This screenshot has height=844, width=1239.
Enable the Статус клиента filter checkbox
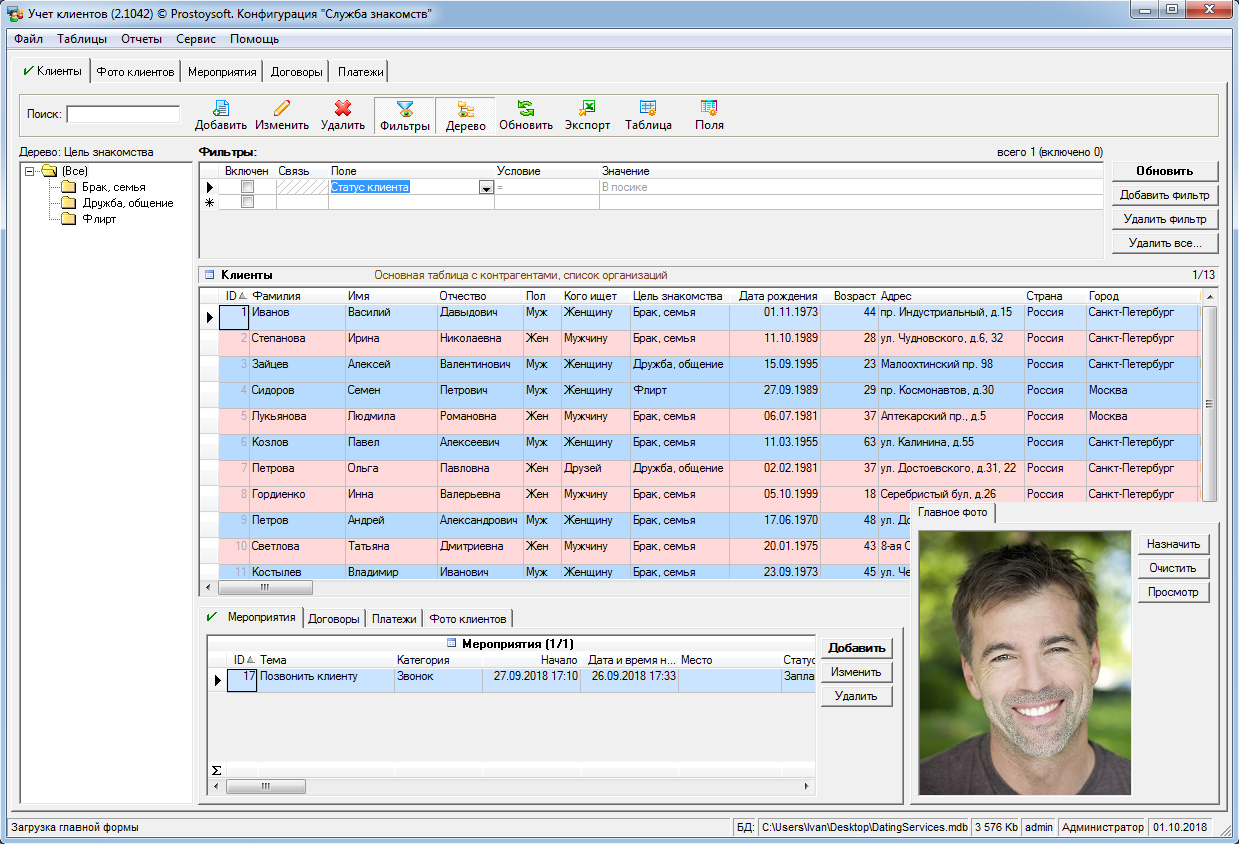(x=247, y=187)
